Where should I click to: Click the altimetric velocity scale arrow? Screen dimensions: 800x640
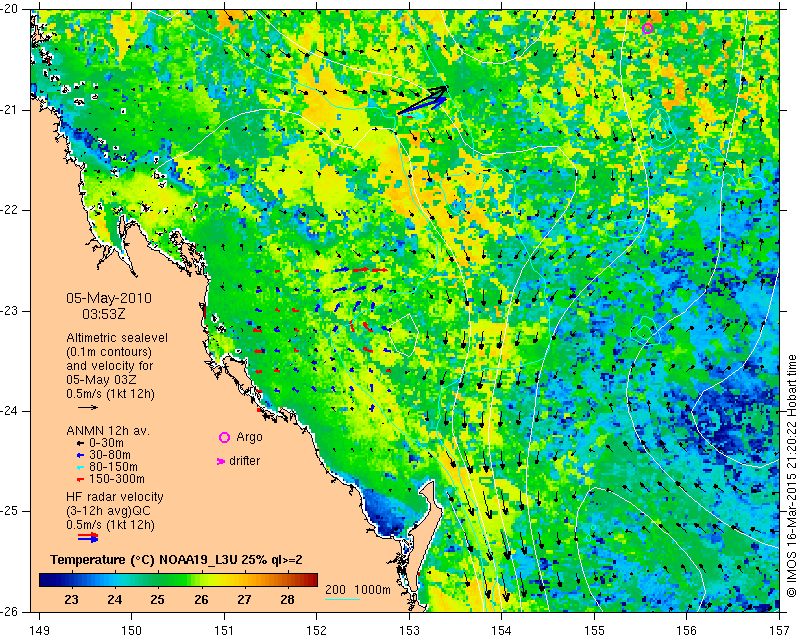tap(88, 407)
